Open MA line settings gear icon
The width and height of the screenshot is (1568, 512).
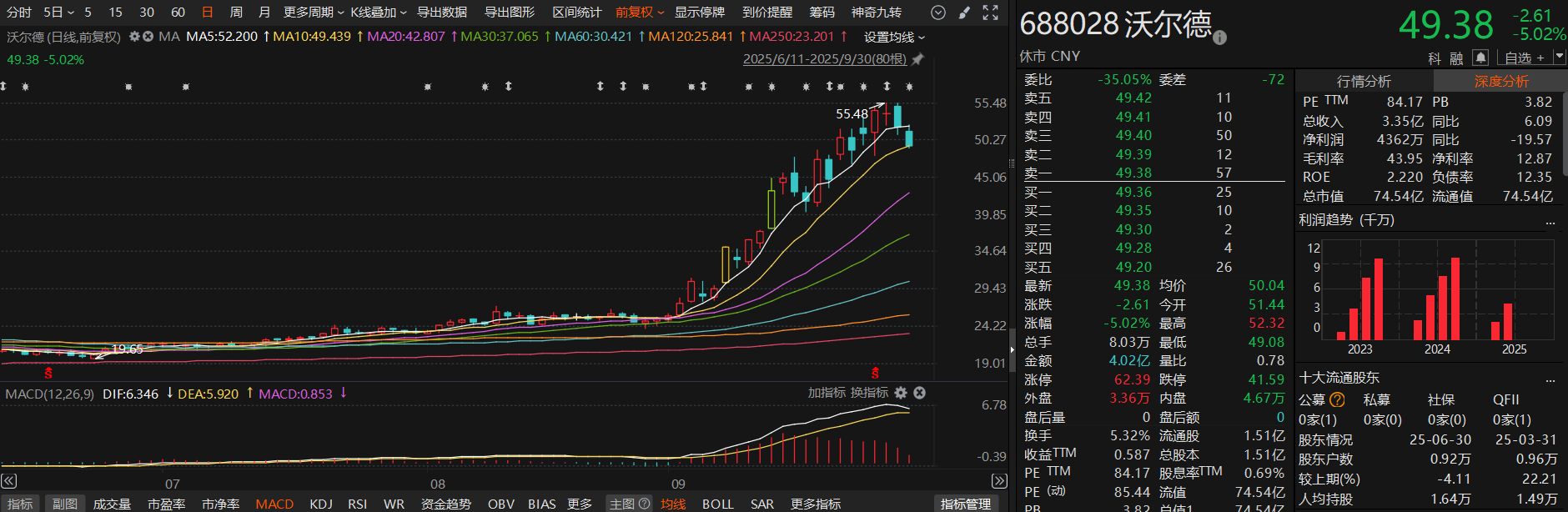(x=134, y=37)
